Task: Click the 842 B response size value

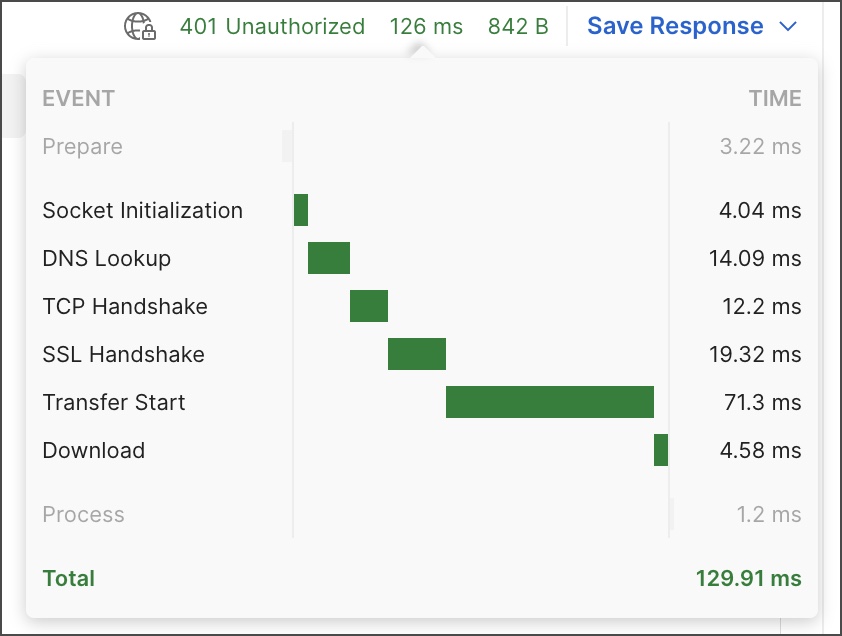Action: pyautogui.click(x=518, y=26)
